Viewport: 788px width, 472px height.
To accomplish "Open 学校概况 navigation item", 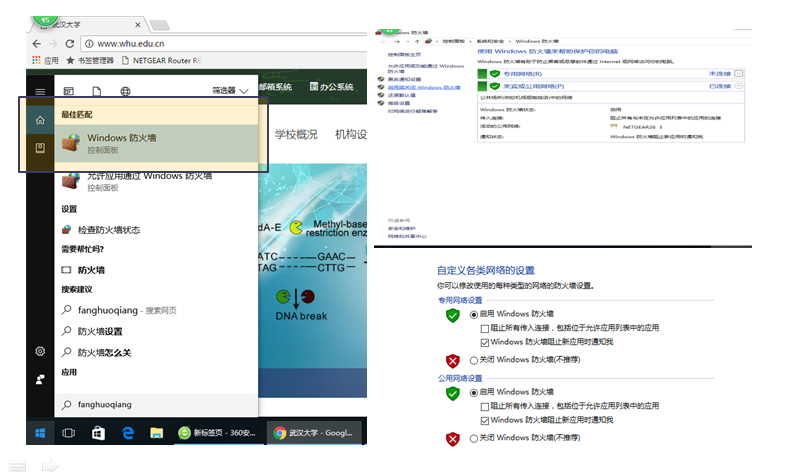I will pos(296,134).
